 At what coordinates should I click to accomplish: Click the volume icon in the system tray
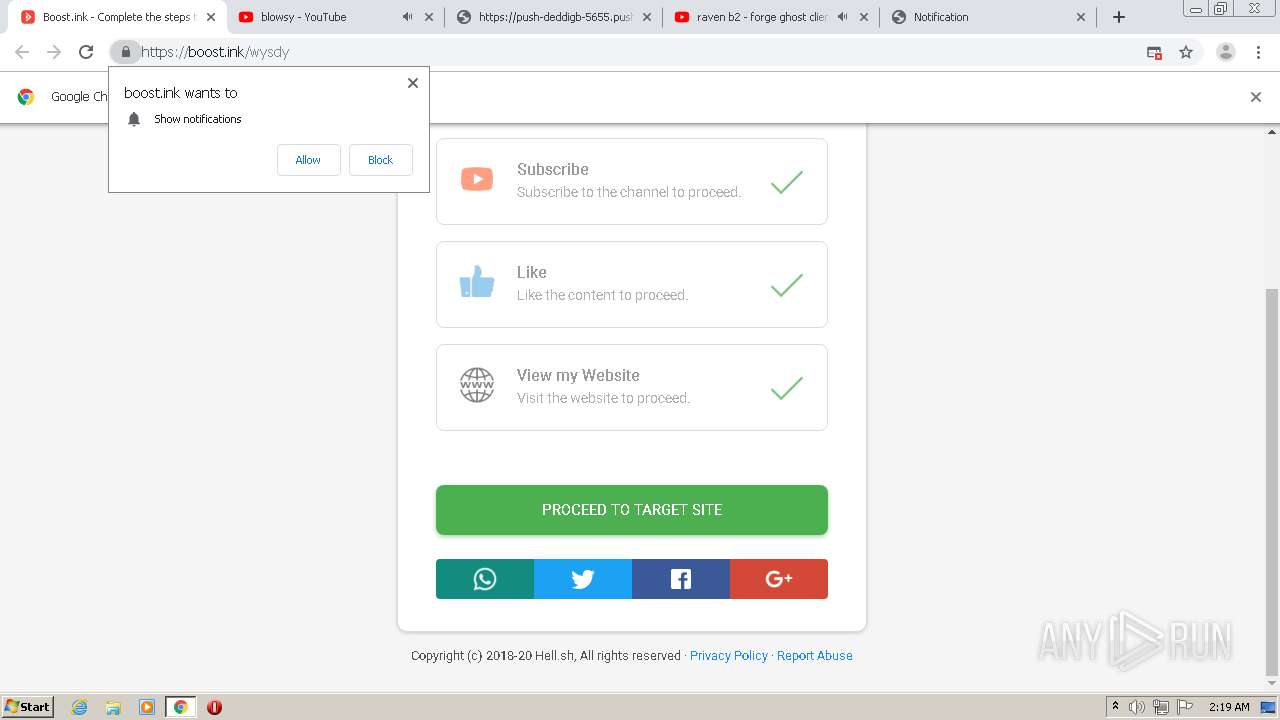point(1137,707)
